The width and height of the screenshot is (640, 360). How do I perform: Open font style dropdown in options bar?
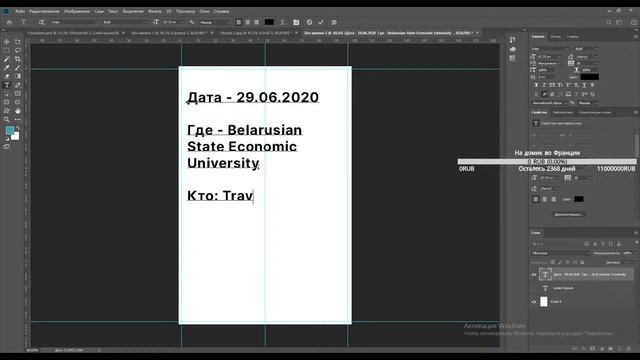[x=124, y=22]
